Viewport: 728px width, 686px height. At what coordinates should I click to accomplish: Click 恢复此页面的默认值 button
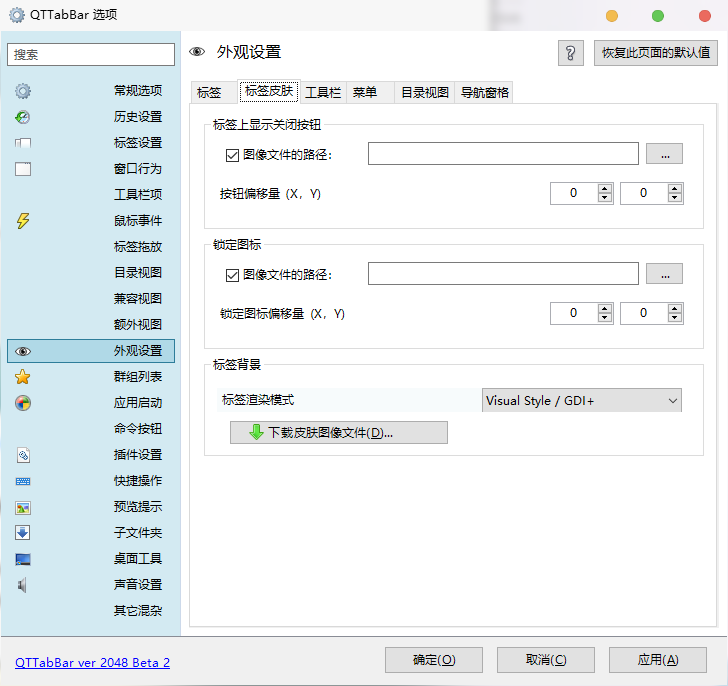656,53
